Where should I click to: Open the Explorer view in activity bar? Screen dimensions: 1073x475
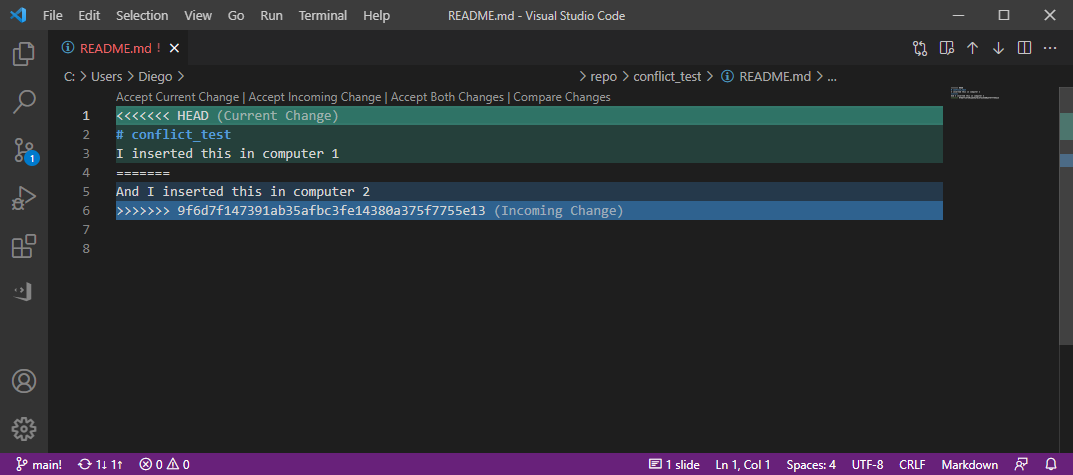(x=24, y=54)
